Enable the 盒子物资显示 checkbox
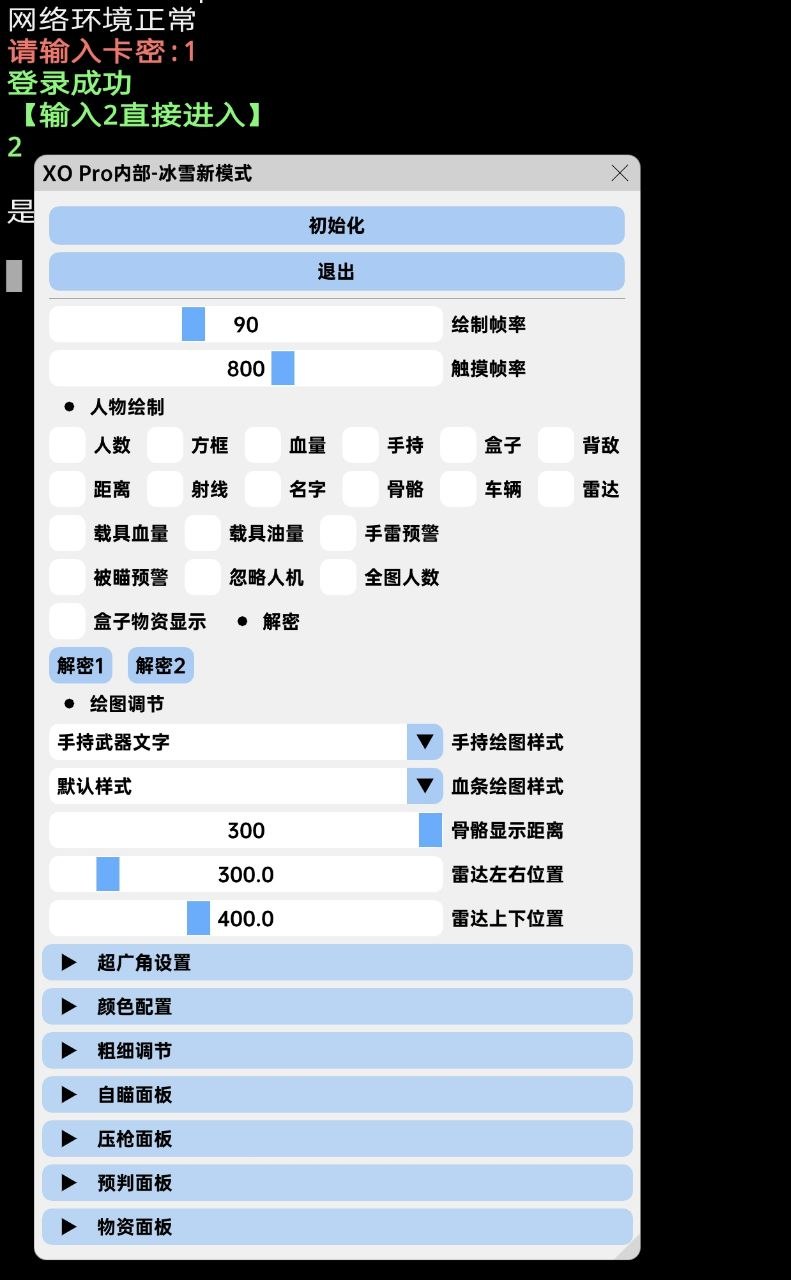Viewport: 791px width, 1280px height. pyautogui.click(x=67, y=622)
